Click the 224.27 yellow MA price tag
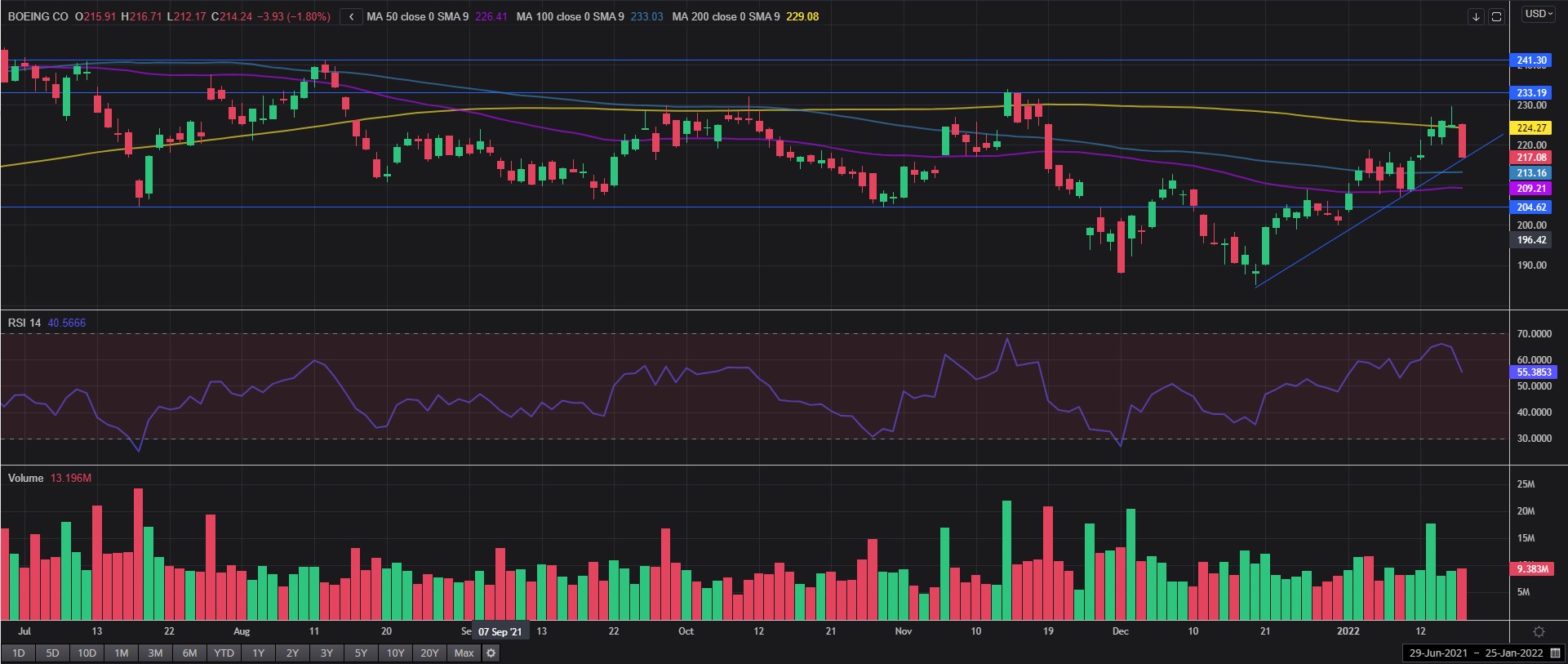Viewport: 1568px width, 664px height. point(1531,128)
